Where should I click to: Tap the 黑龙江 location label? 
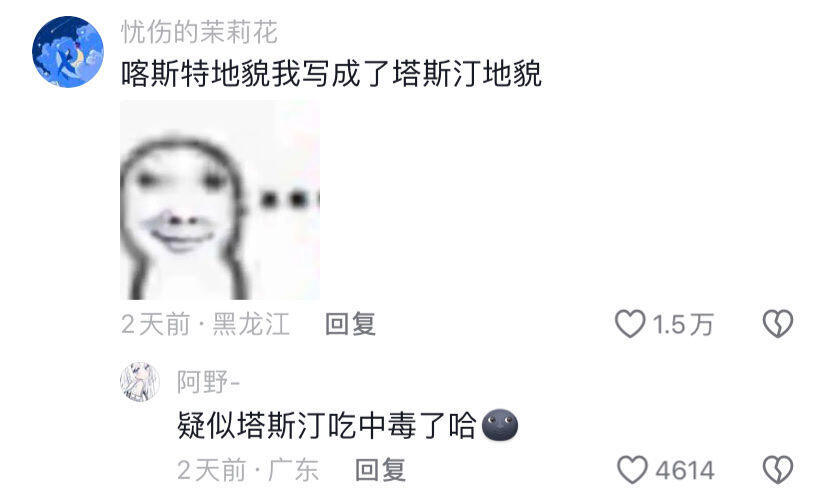(x=251, y=324)
